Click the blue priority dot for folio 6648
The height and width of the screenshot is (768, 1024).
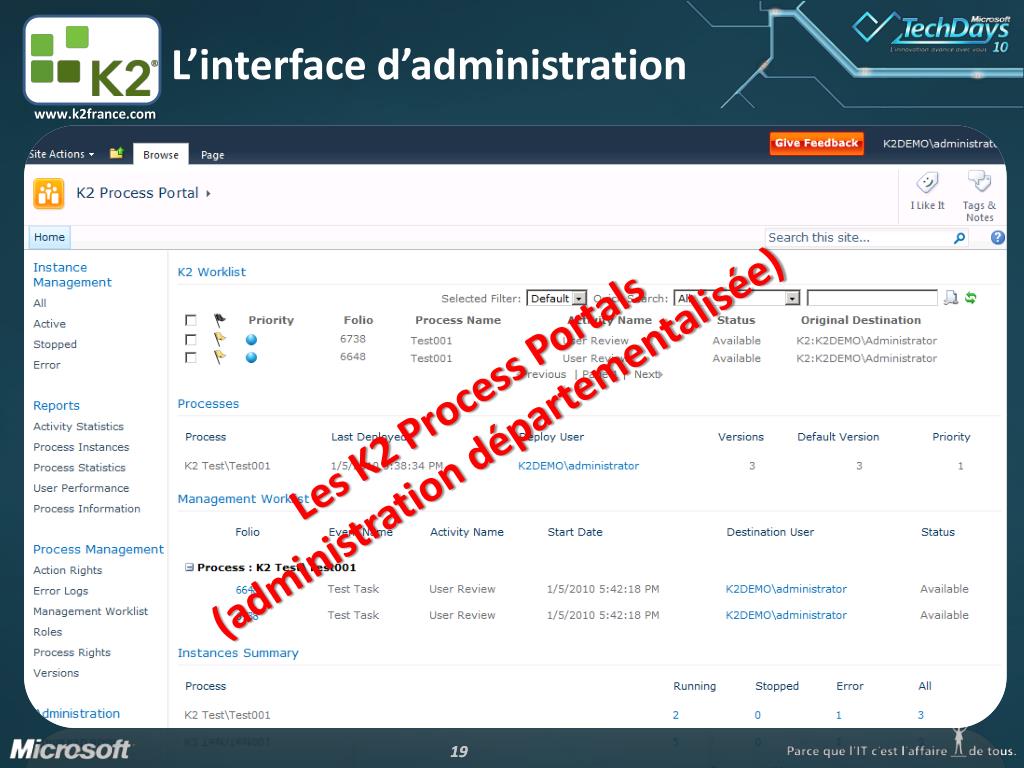251,357
